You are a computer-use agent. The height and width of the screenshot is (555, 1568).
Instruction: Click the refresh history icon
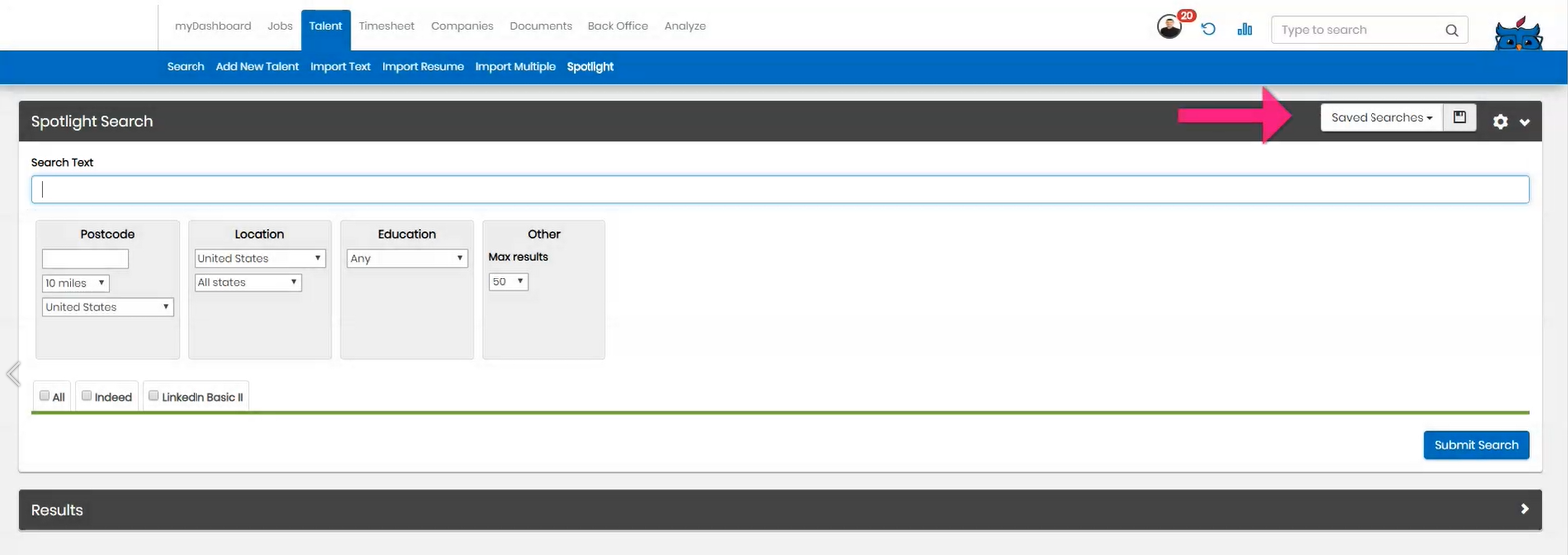coord(1208,29)
